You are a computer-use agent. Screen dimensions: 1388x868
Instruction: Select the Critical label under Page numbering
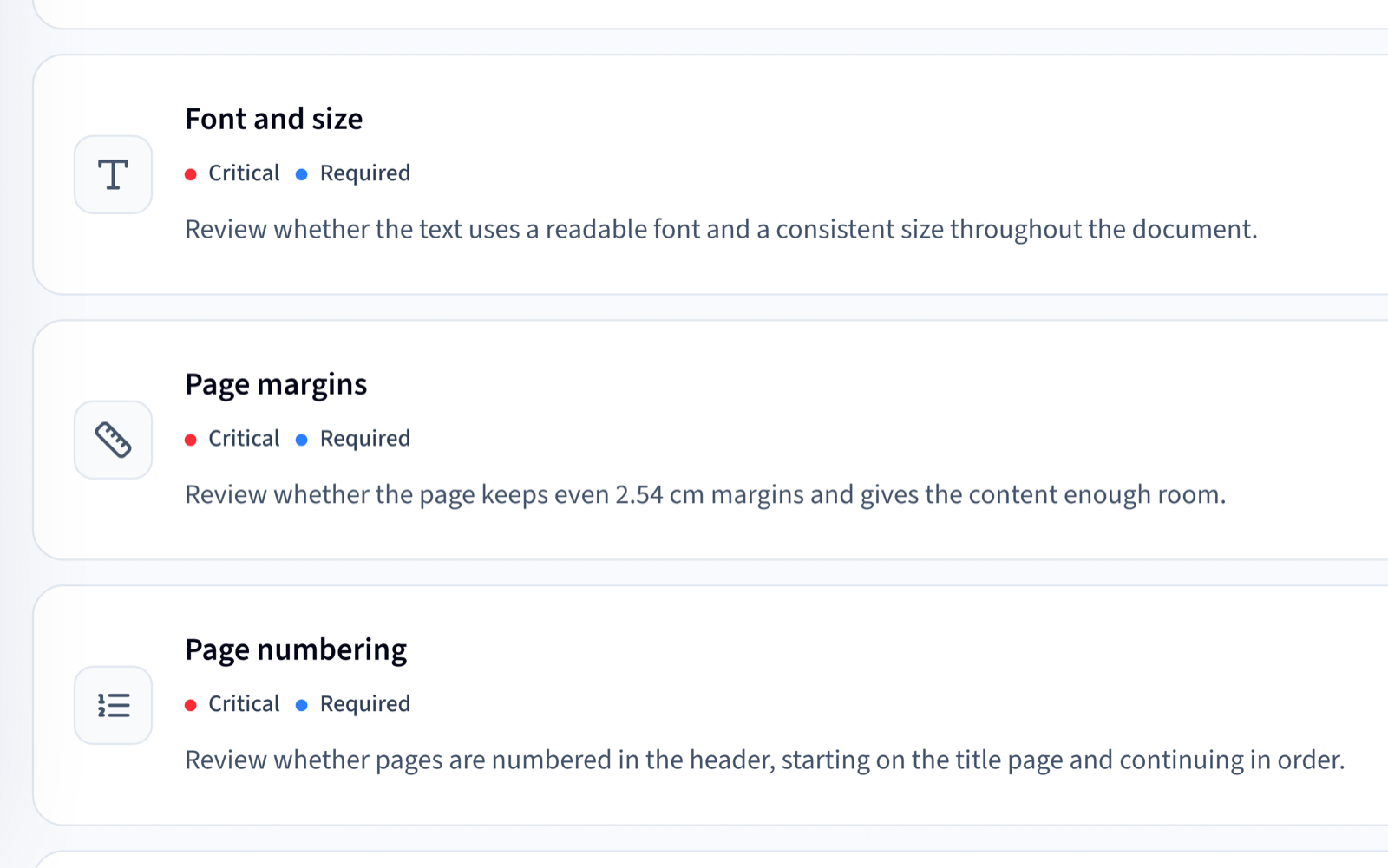tap(244, 704)
